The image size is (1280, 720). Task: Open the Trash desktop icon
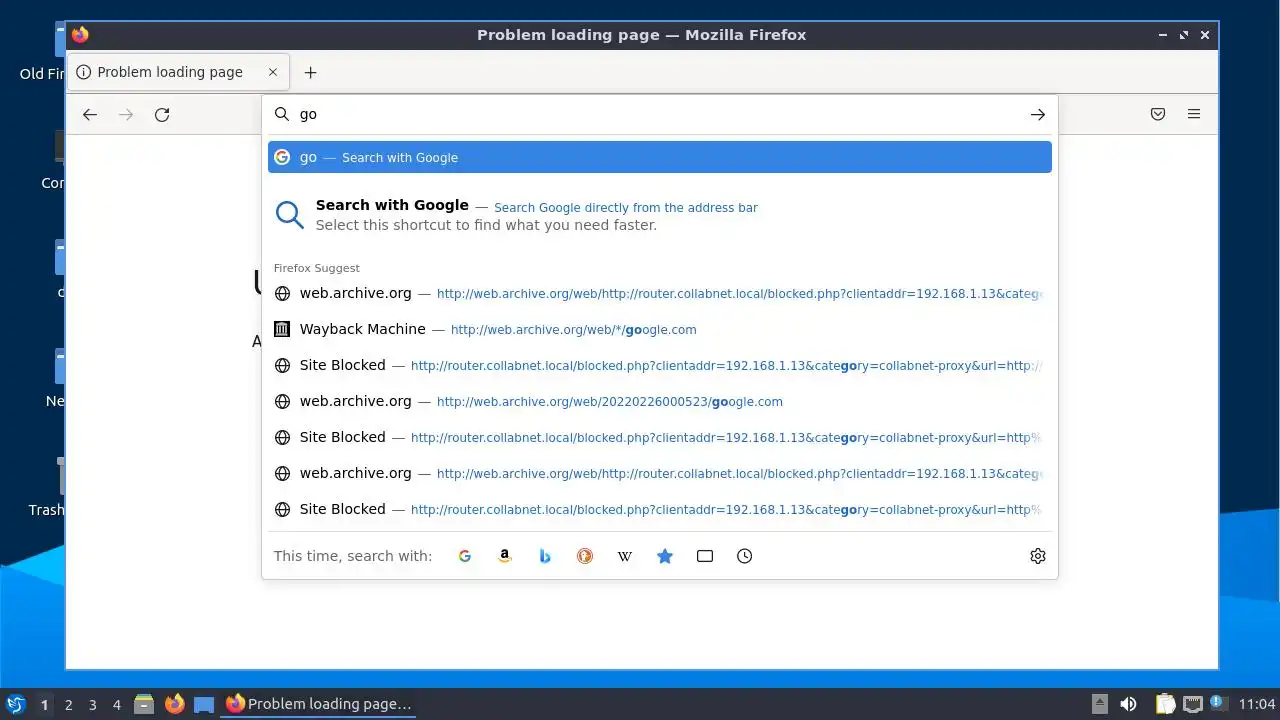coord(46,487)
